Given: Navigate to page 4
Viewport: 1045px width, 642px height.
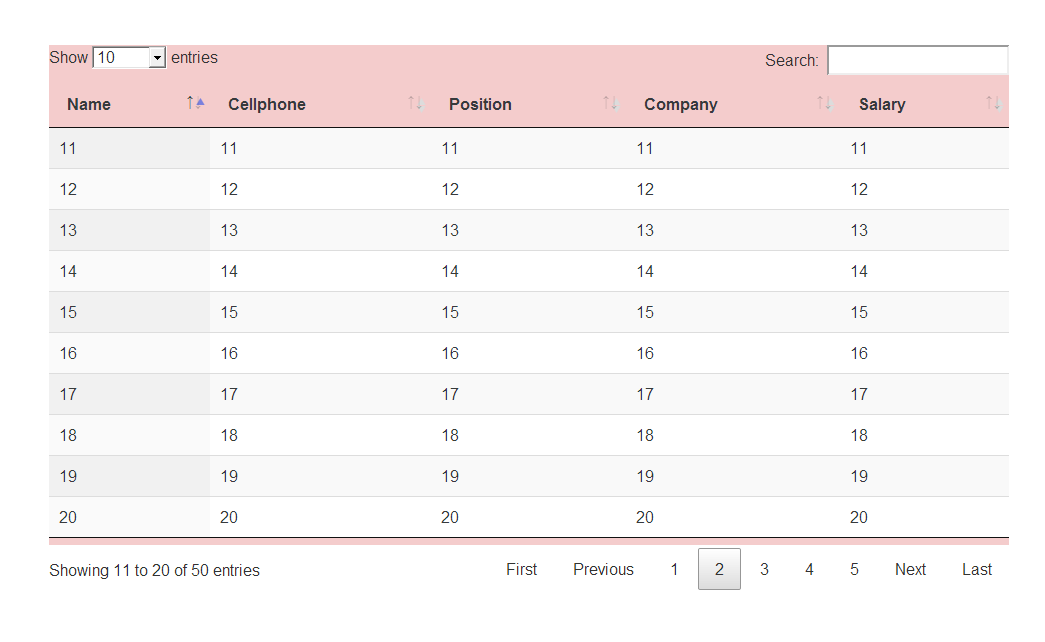Looking at the screenshot, I should [x=809, y=569].
